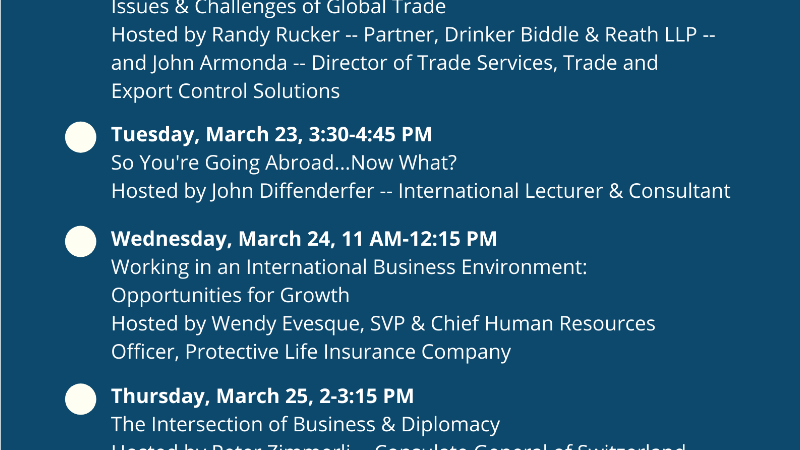Click the bullet beside Tuesday, March 23

81,137
